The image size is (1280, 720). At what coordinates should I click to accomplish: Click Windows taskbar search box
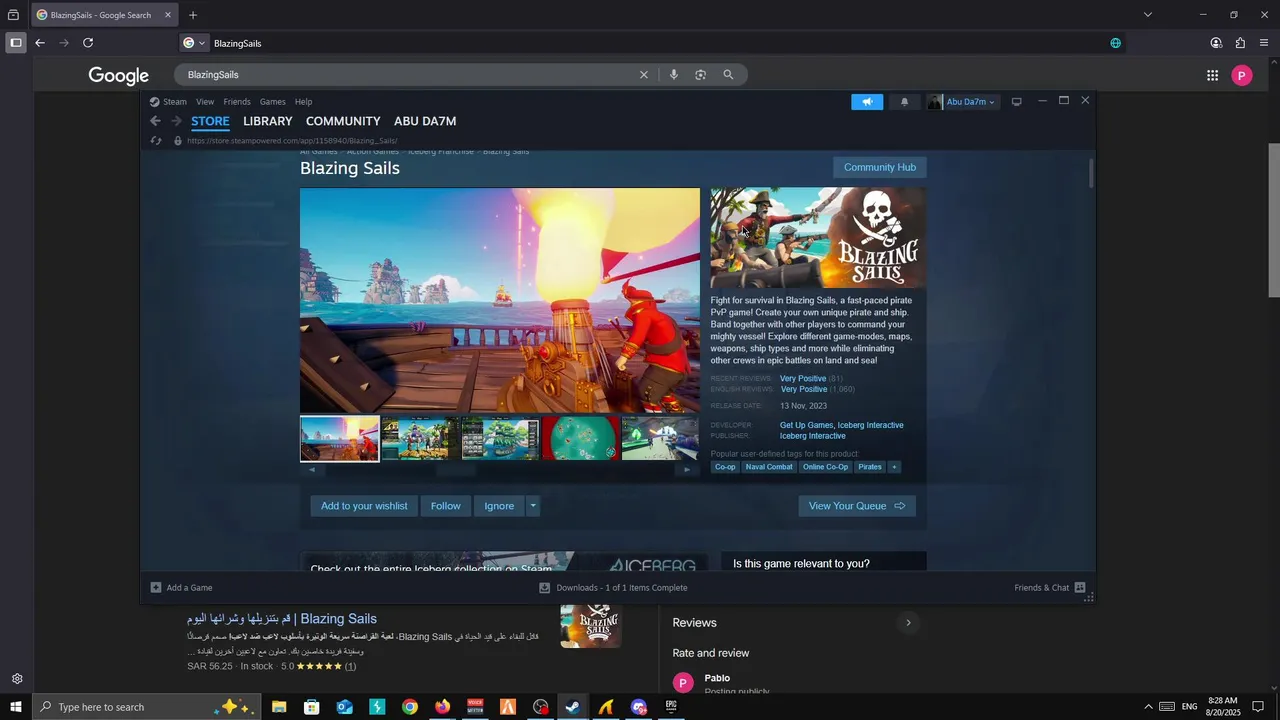(x=147, y=707)
